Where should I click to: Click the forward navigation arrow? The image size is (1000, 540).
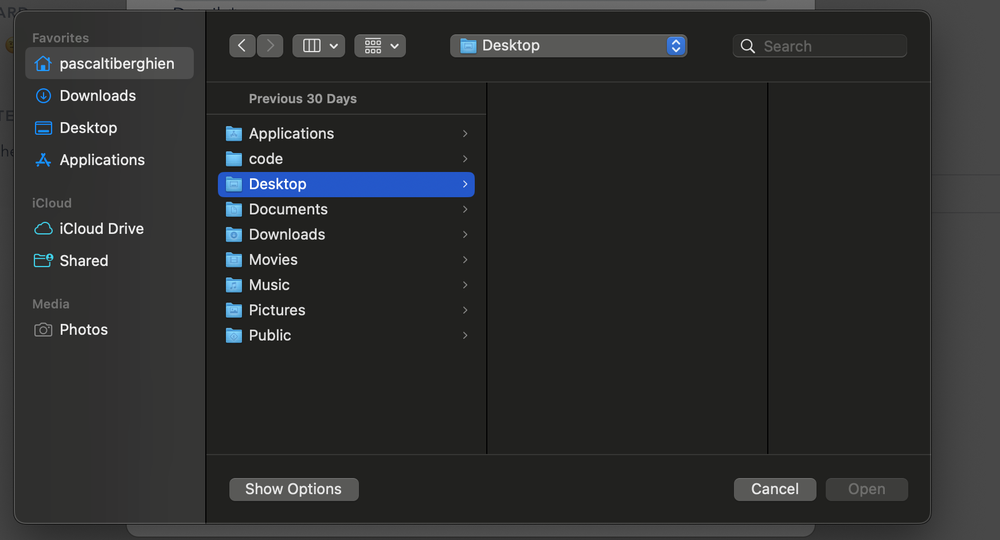pyautogui.click(x=270, y=46)
